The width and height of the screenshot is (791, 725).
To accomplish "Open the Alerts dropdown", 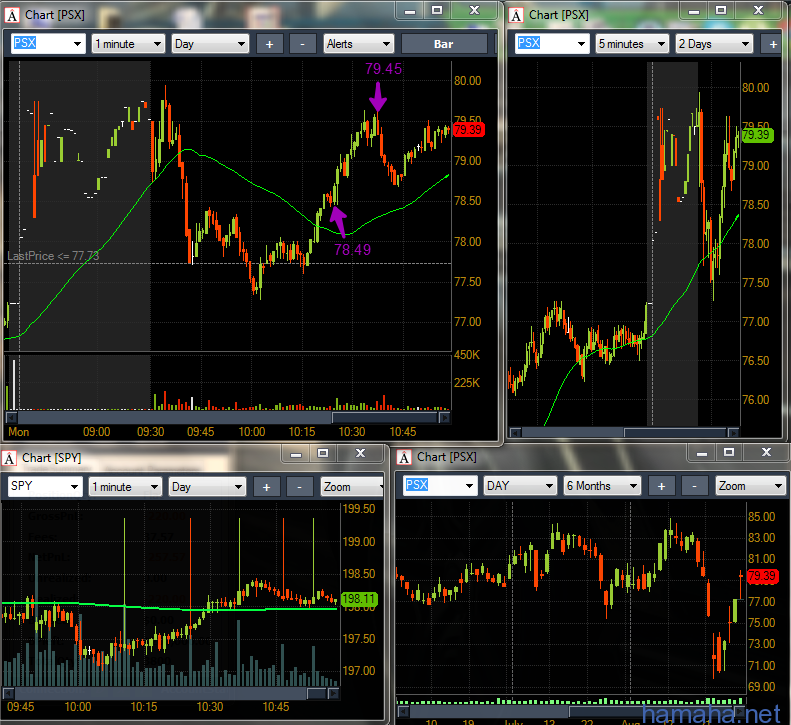I will [x=359, y=44].
